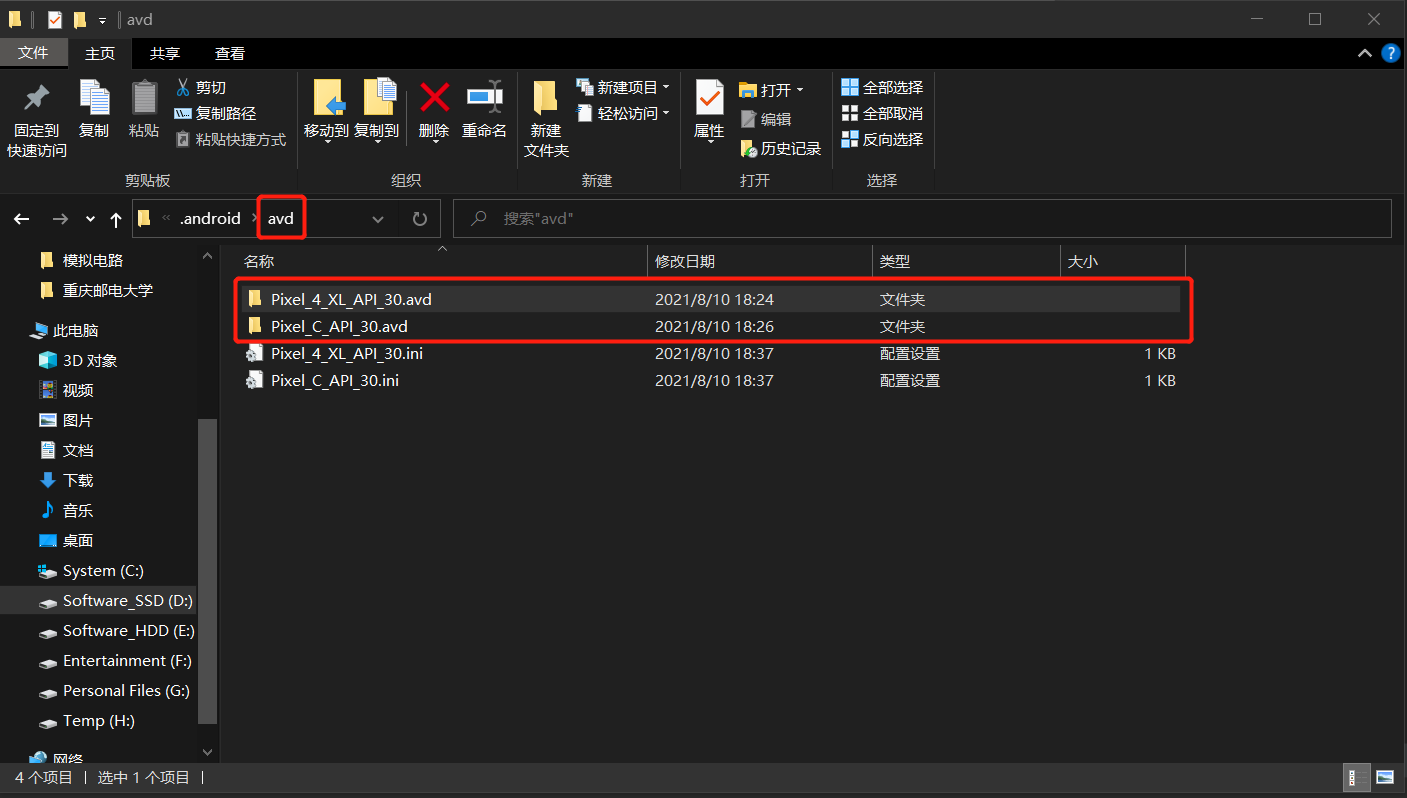
Task: Select Pixel_C_API_30.ini file
Action: pos(710,380)
